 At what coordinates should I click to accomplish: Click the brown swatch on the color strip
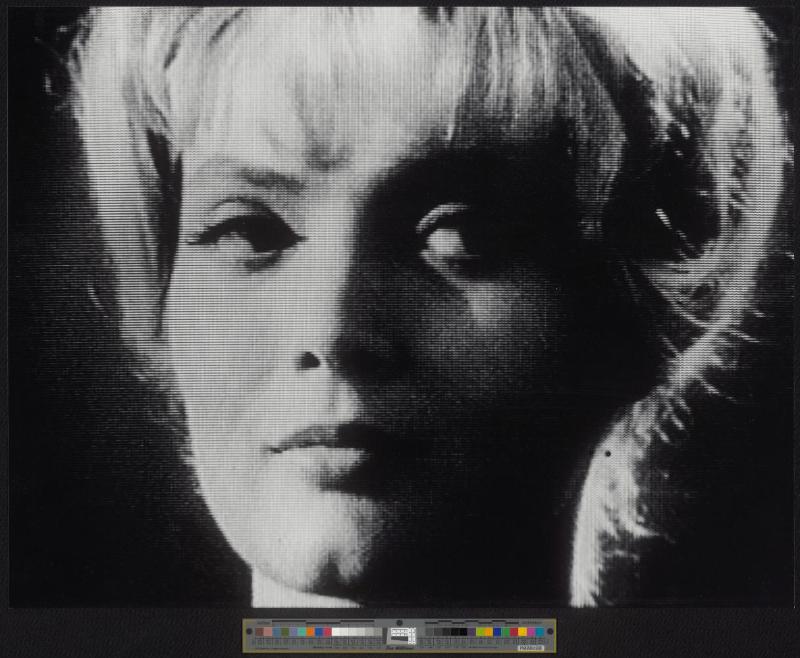(259, 632)
